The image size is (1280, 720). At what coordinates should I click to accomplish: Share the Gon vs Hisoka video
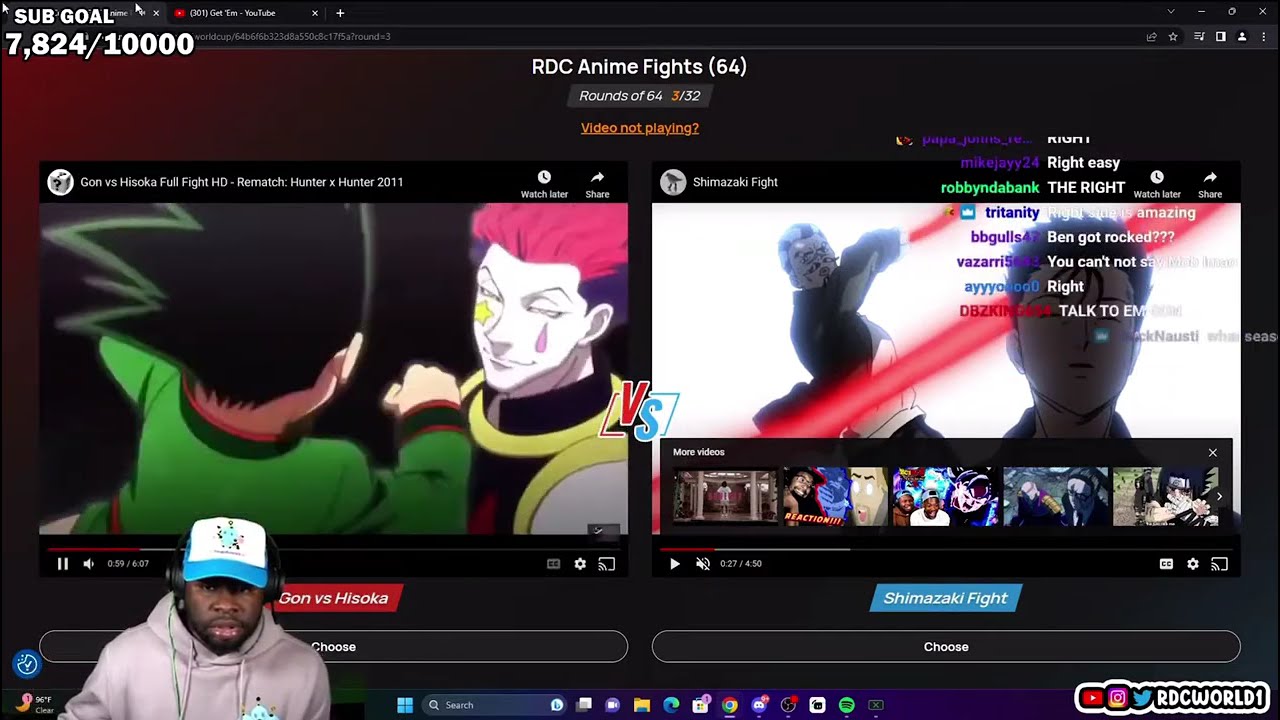(597, 183)
